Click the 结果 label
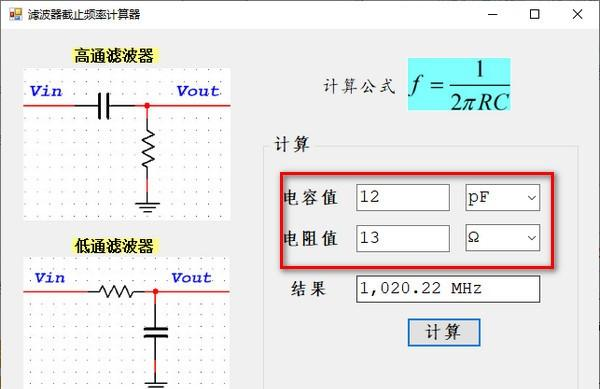 click(308, 289)
